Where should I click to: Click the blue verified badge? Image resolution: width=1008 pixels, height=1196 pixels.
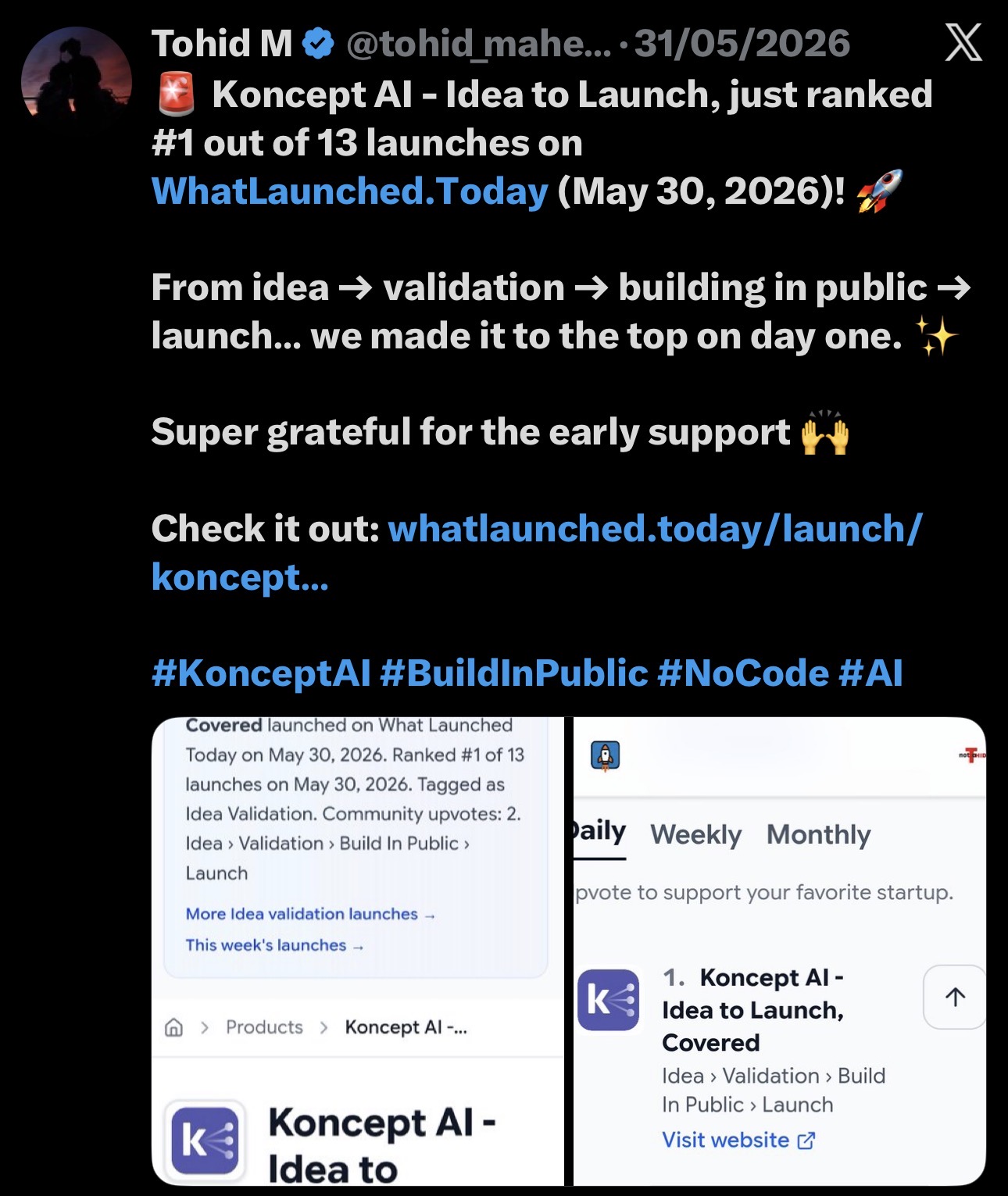click(318, 44)
